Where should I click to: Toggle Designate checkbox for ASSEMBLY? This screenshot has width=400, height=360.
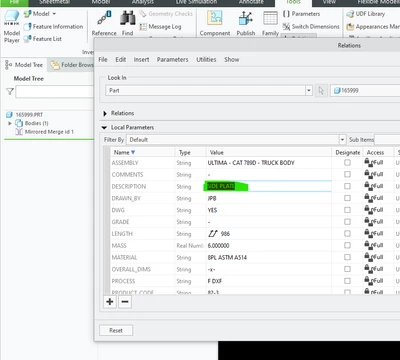click(347, 163)
